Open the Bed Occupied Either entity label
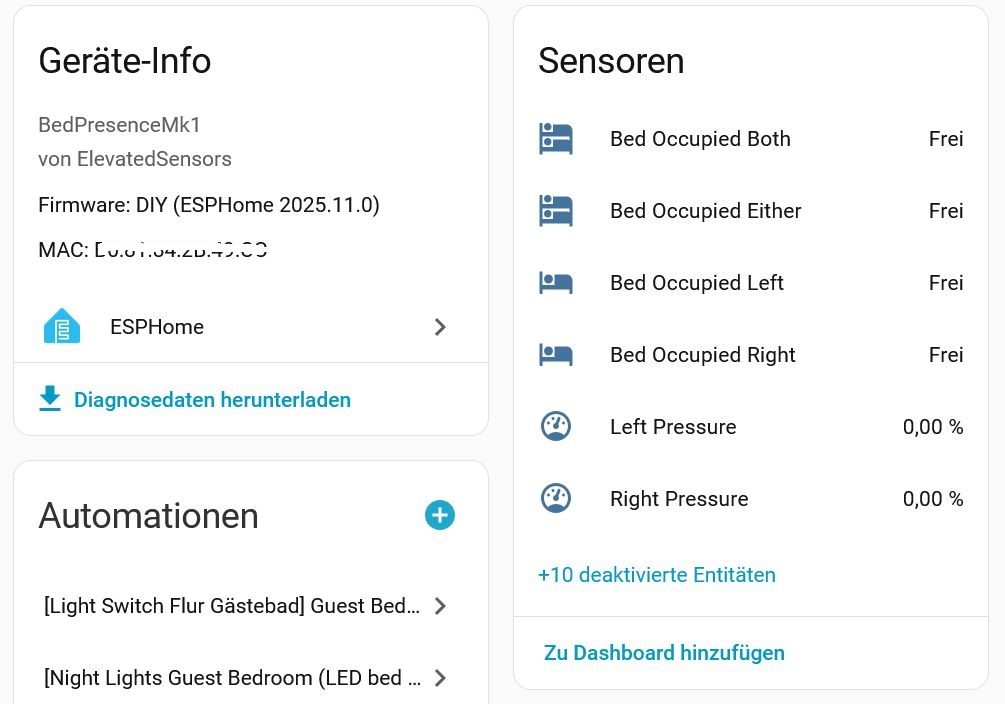The width and height of the screenshot is (1005, 704). point(706,211)
